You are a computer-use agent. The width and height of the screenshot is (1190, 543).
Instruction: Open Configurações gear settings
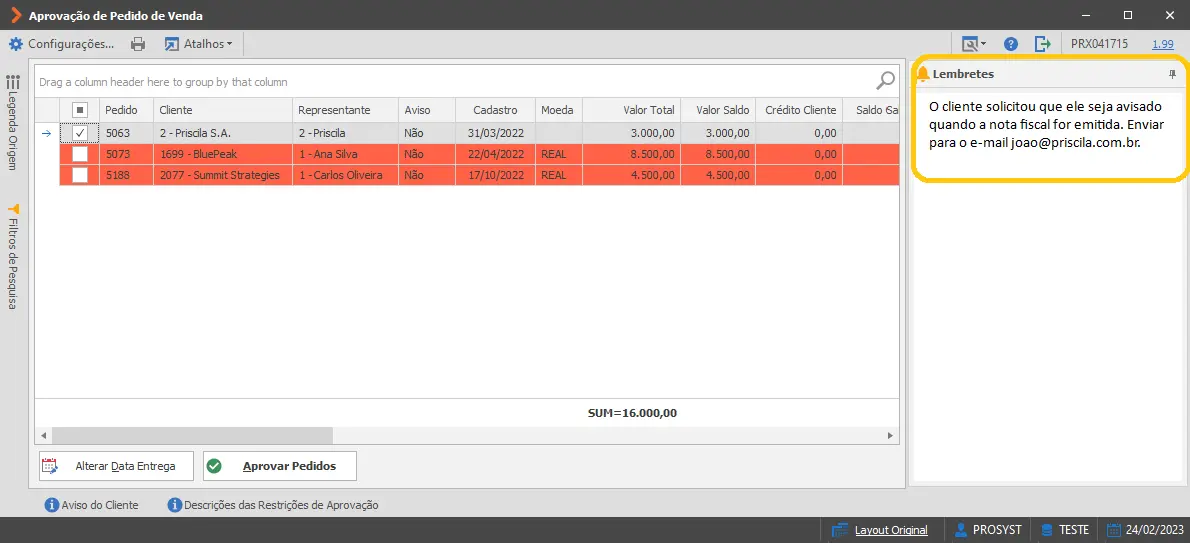(61, 44)
